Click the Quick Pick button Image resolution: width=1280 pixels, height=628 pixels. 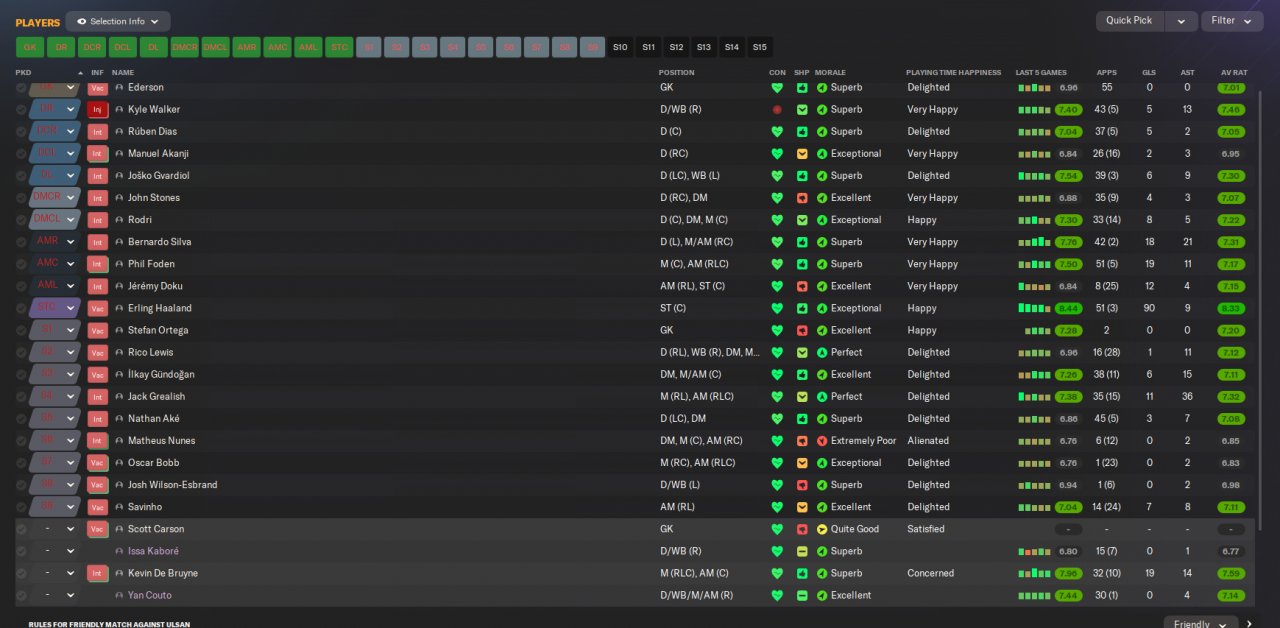click(x=1130, y=21)
